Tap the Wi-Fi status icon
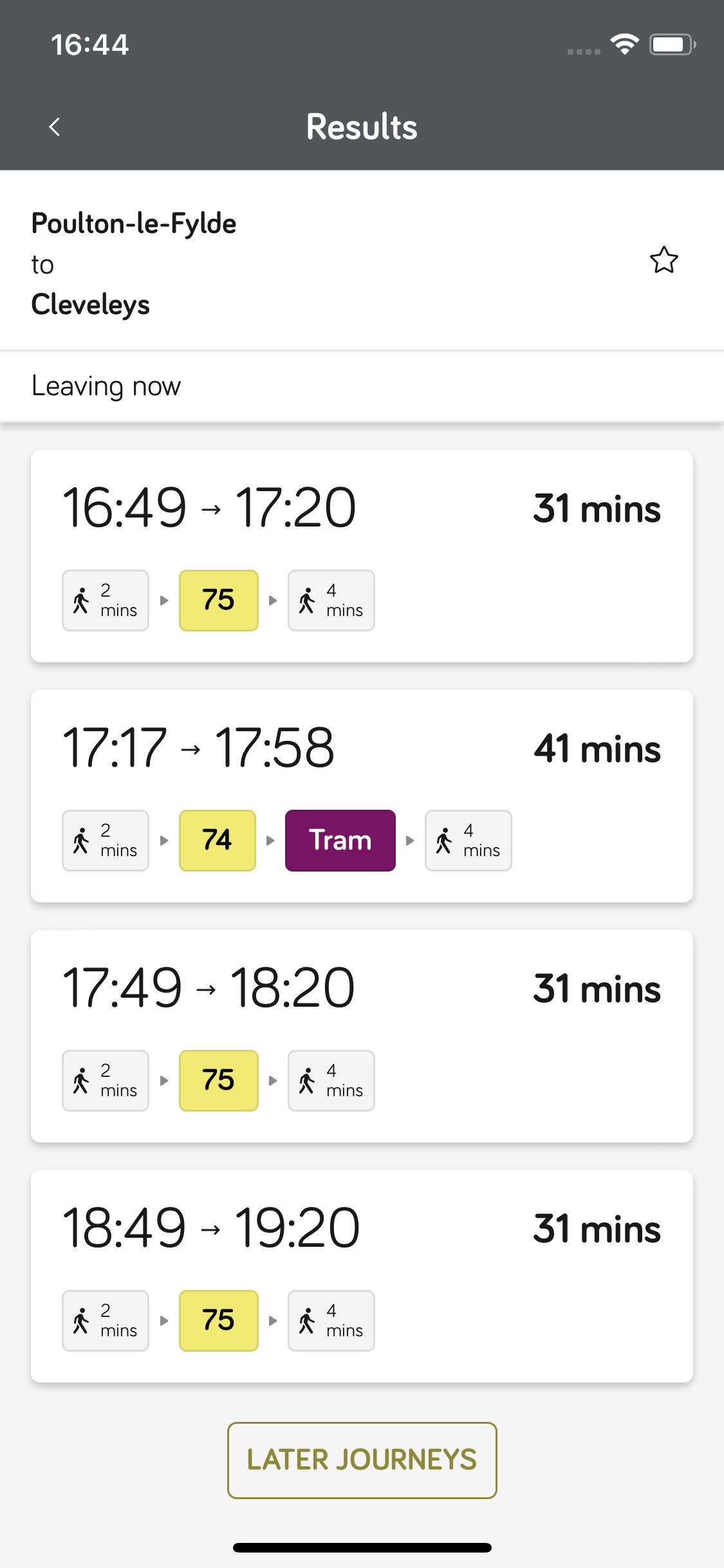The width and height of the screenshot is (724, 1568). [624, 44]
